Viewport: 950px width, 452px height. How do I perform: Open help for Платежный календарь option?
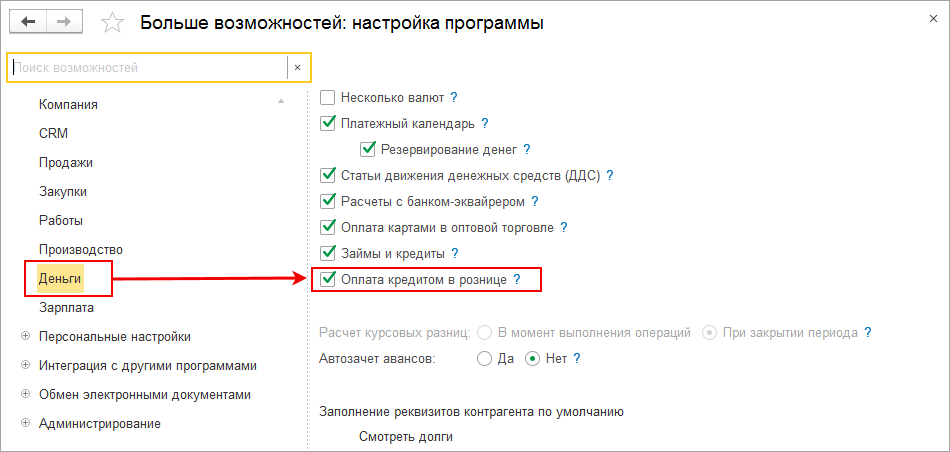tap(485, 124)
